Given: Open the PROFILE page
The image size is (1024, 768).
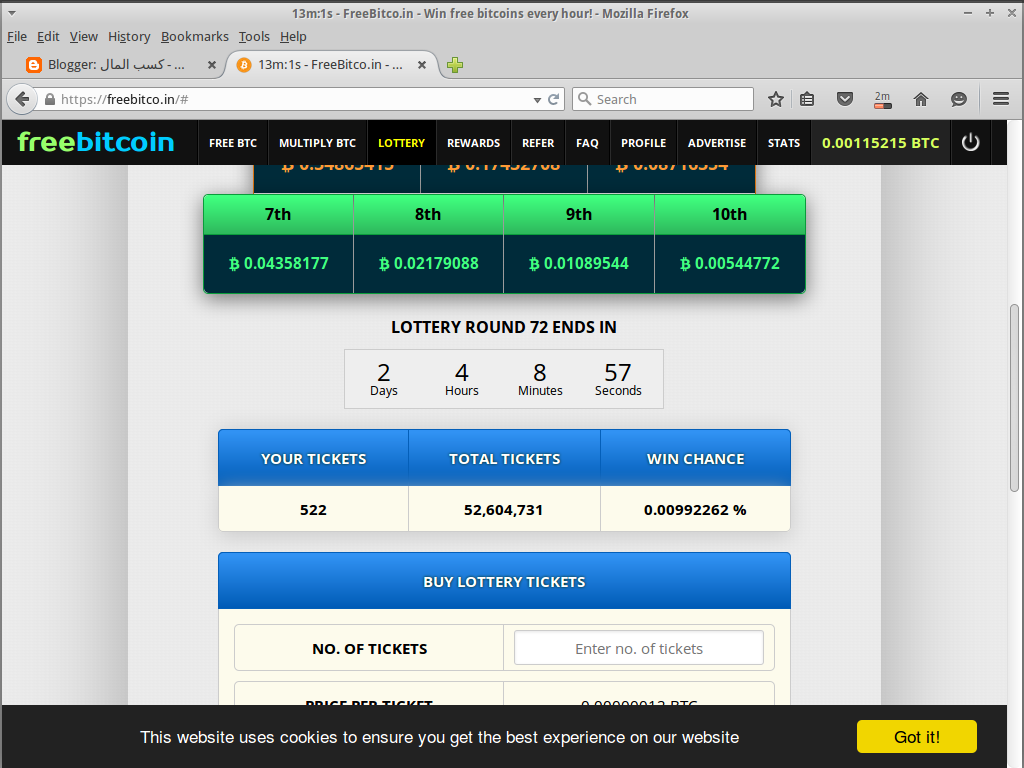Looking at the screenshot, I should point(643,142).
